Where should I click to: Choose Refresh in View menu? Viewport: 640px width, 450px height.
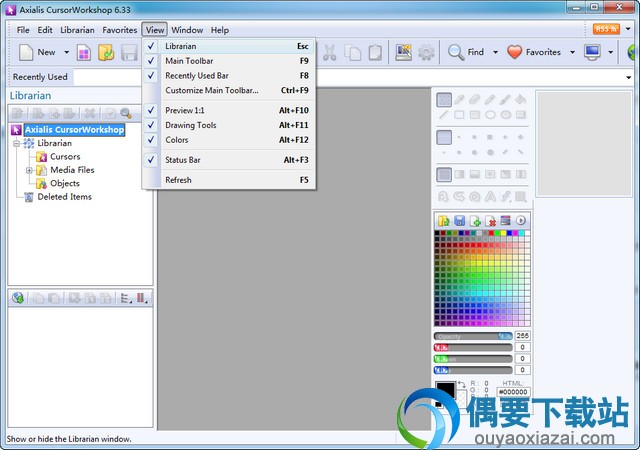[x=229, y=180]
